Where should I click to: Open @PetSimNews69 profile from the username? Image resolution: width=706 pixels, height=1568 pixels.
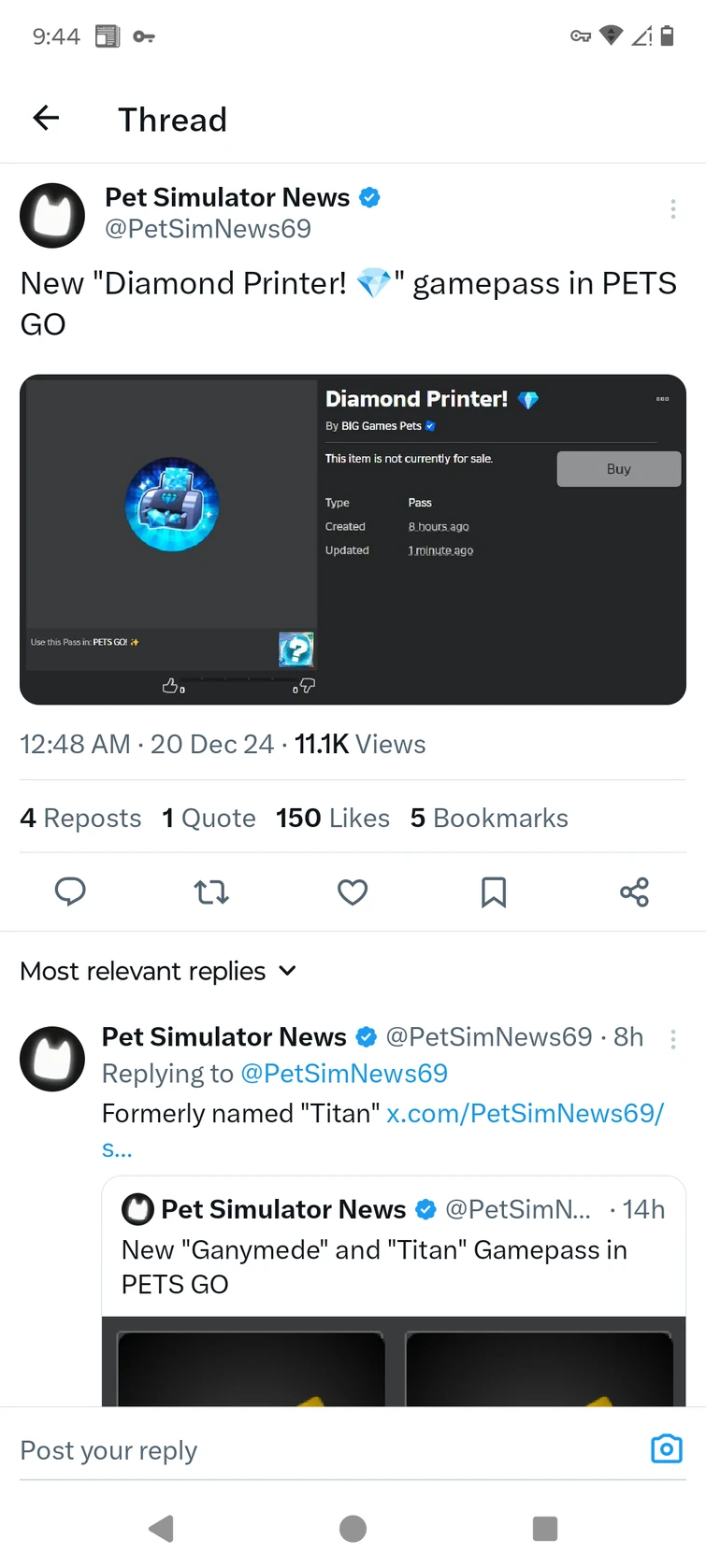pyautogui.click(x=209, y=228)
